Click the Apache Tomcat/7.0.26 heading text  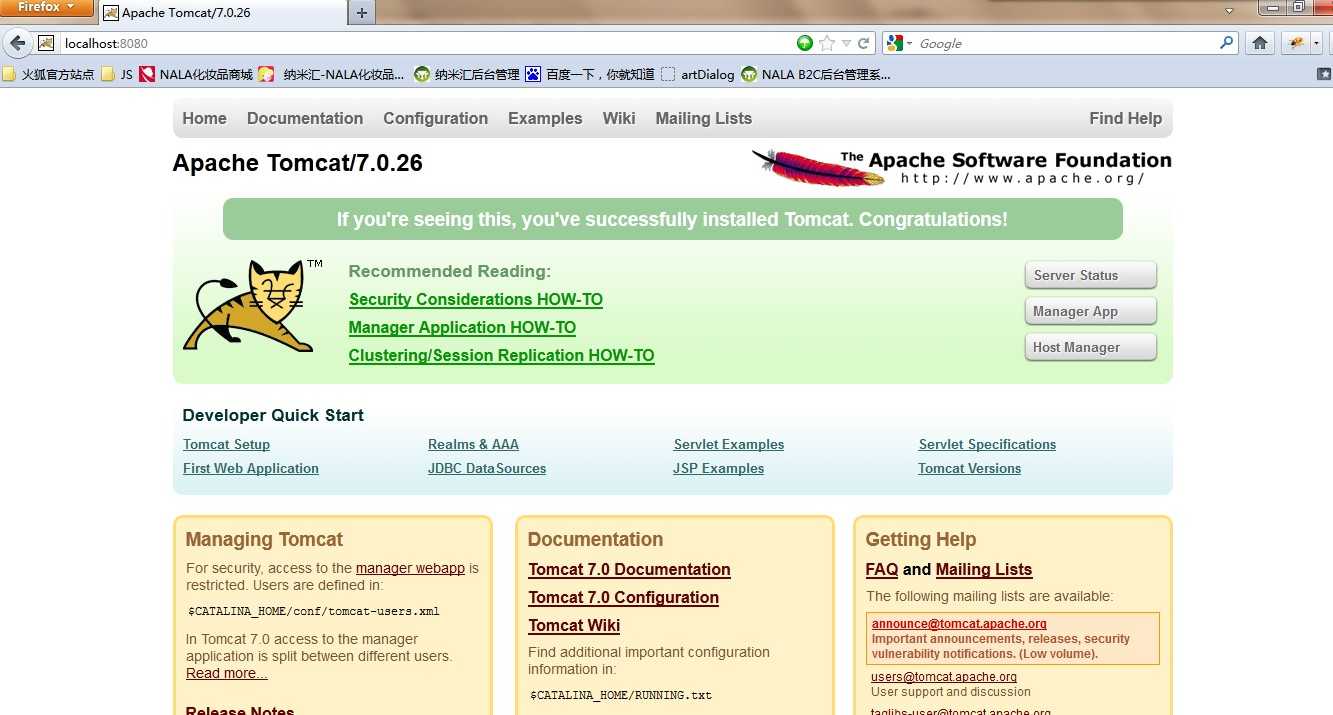point(298,163)
